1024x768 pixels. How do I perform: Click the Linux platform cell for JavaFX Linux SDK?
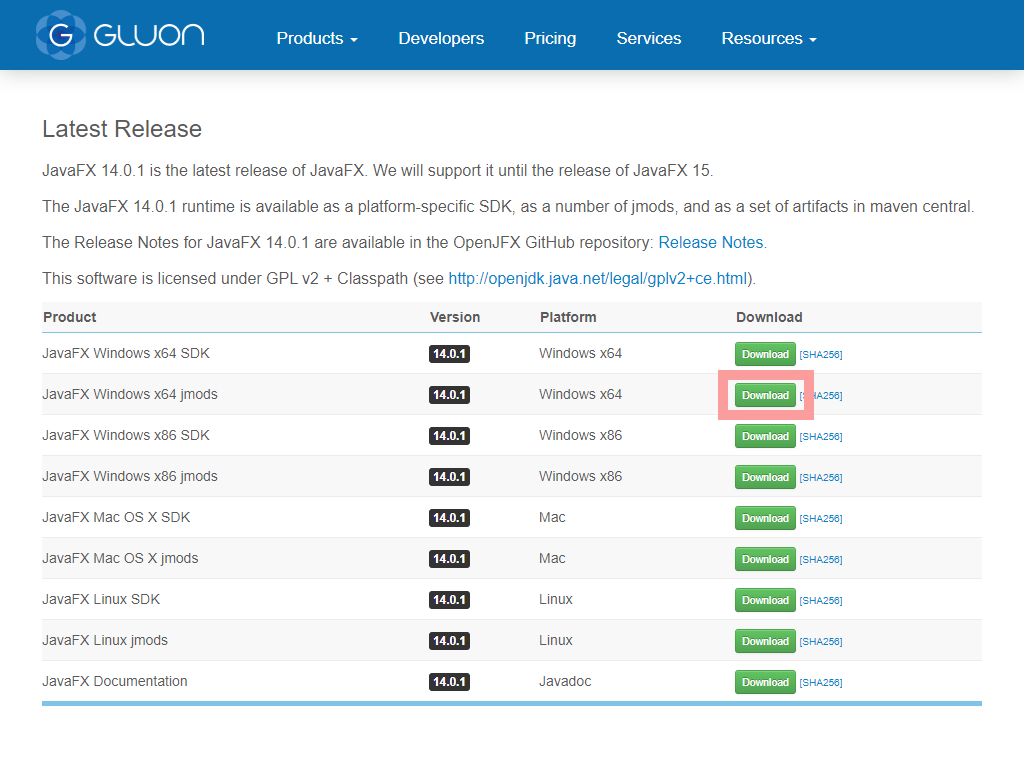(556, 600)
